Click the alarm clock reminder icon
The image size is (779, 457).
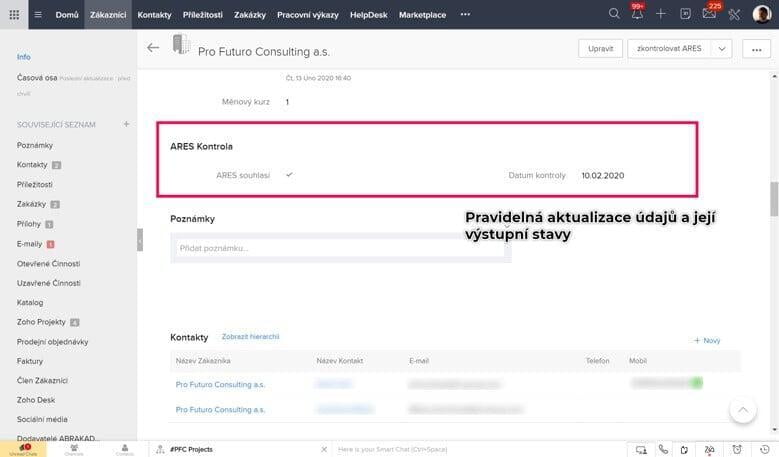737,449
